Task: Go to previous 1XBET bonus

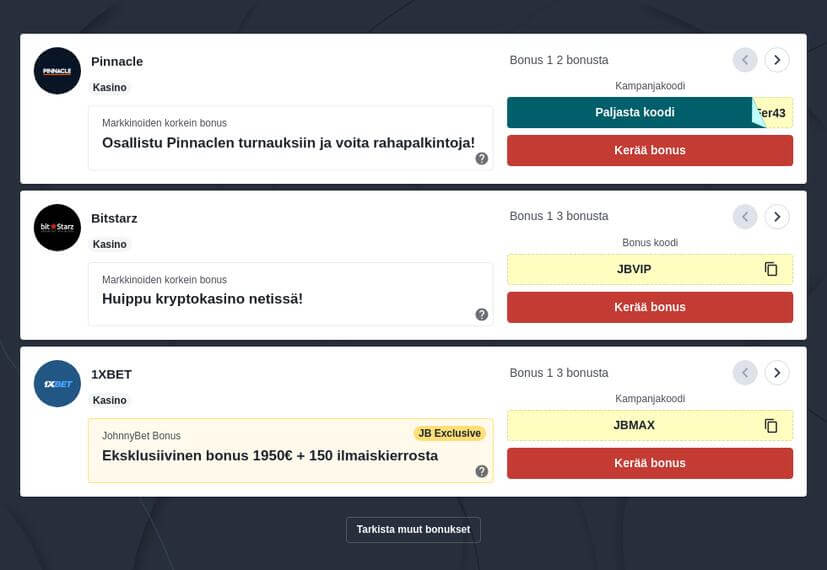Action: pyautogui.click(x=745, y=373)
